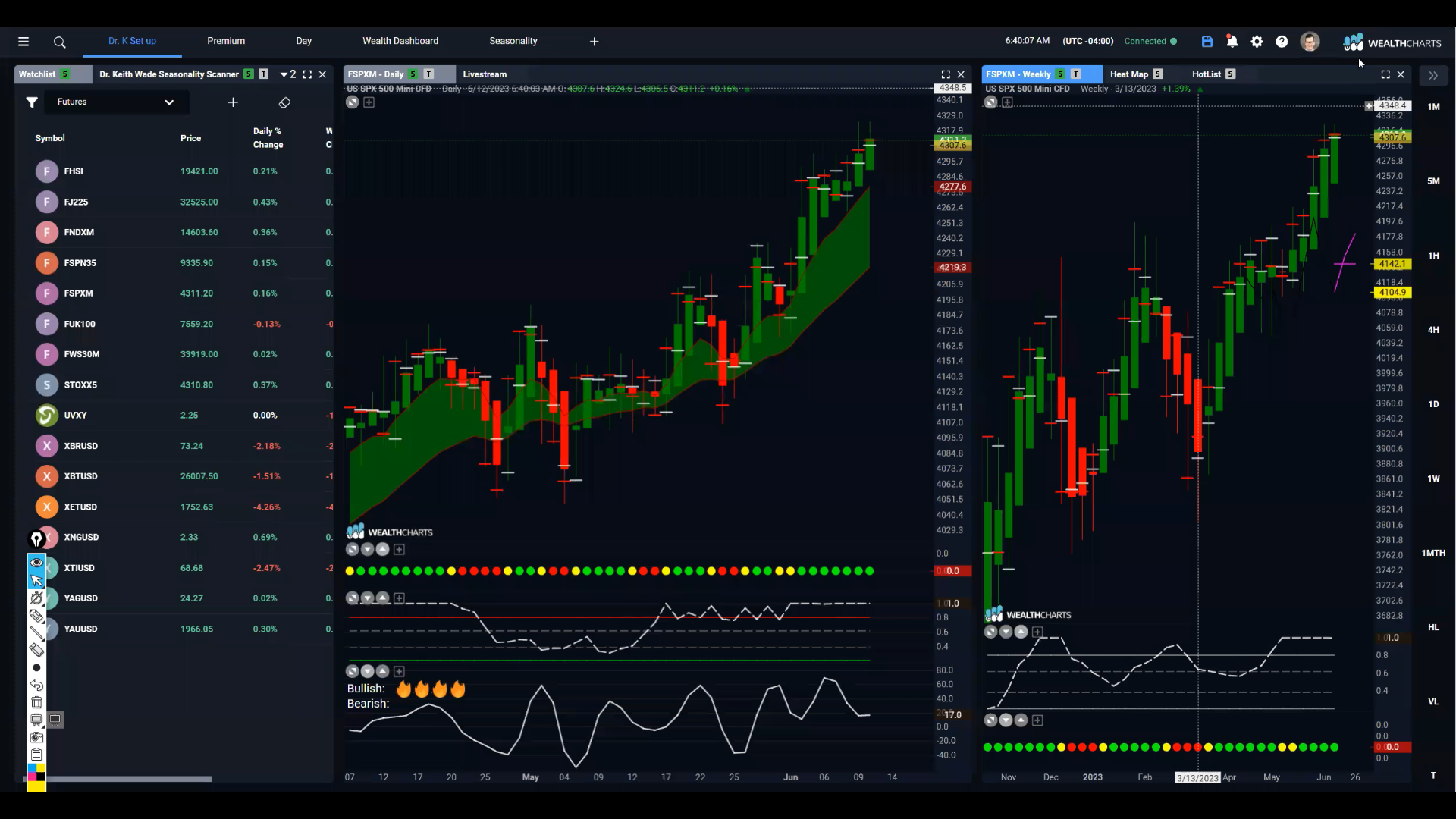This screenshot has height=819, width=1456.
Task: Collapse the daily dashed-line indicator pane arrow
Action: pos(368,598)
